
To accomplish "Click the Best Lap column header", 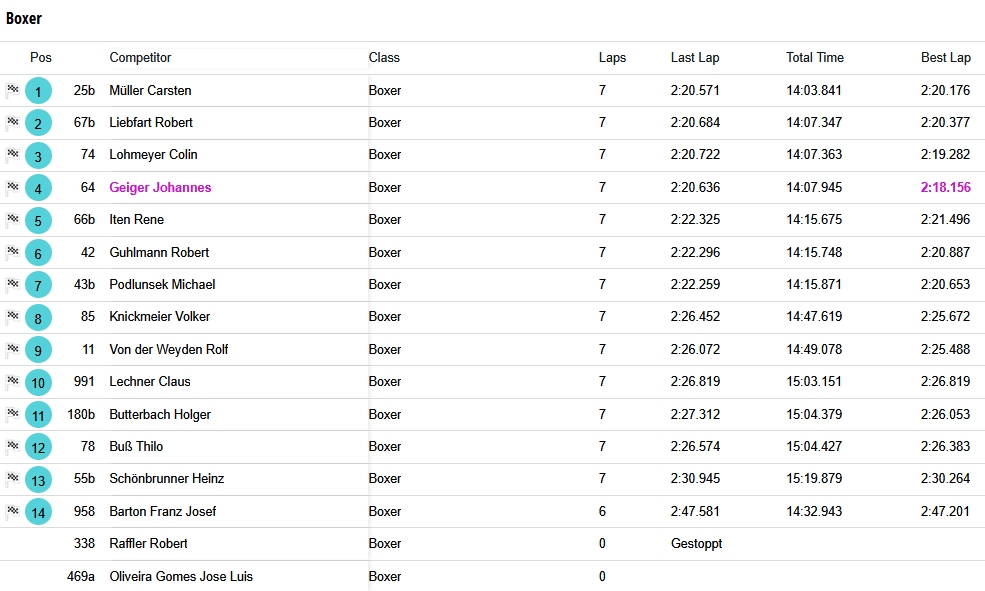I will click(945, 58).
